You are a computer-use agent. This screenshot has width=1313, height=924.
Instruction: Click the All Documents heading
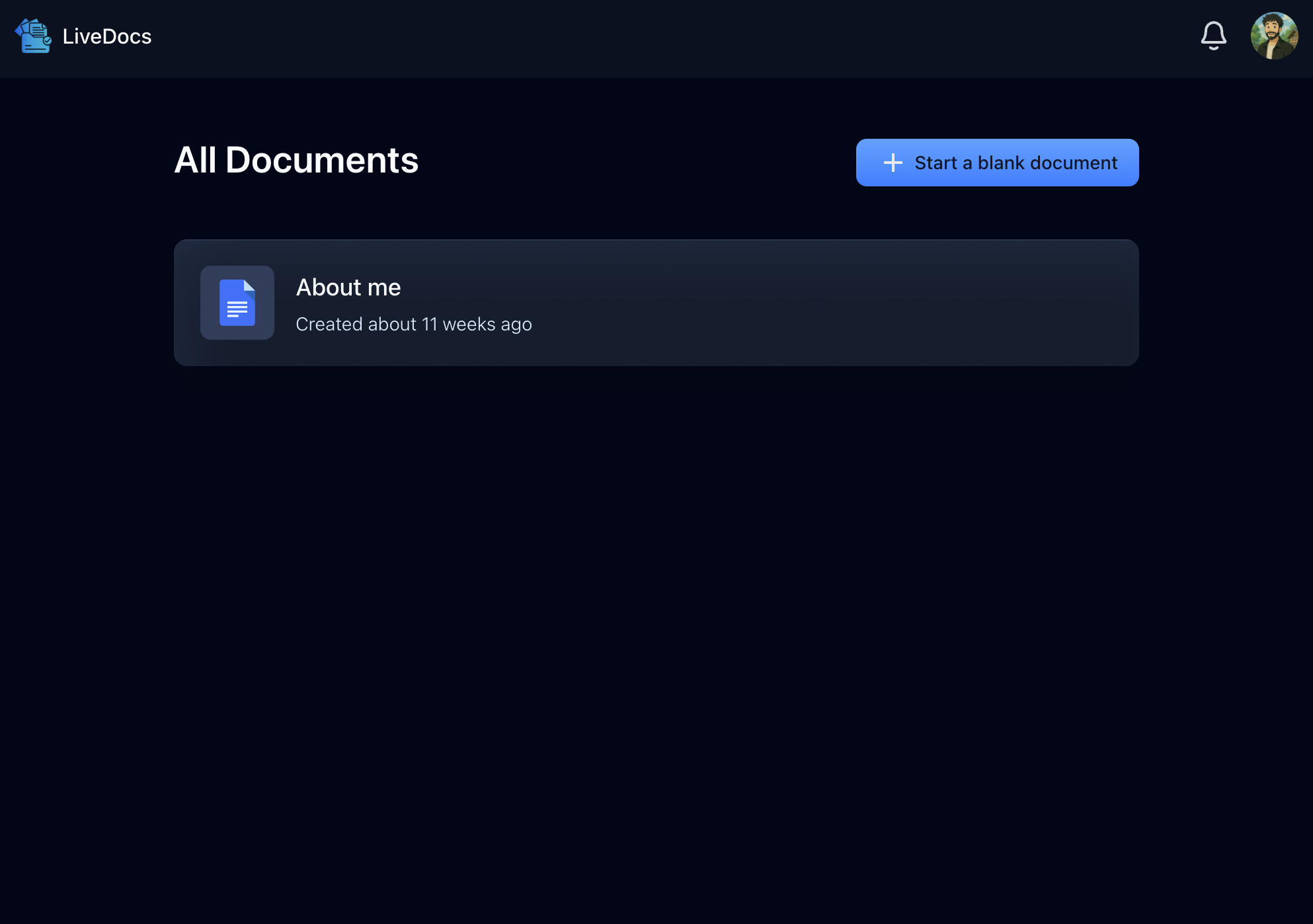(x=296, y=160)
